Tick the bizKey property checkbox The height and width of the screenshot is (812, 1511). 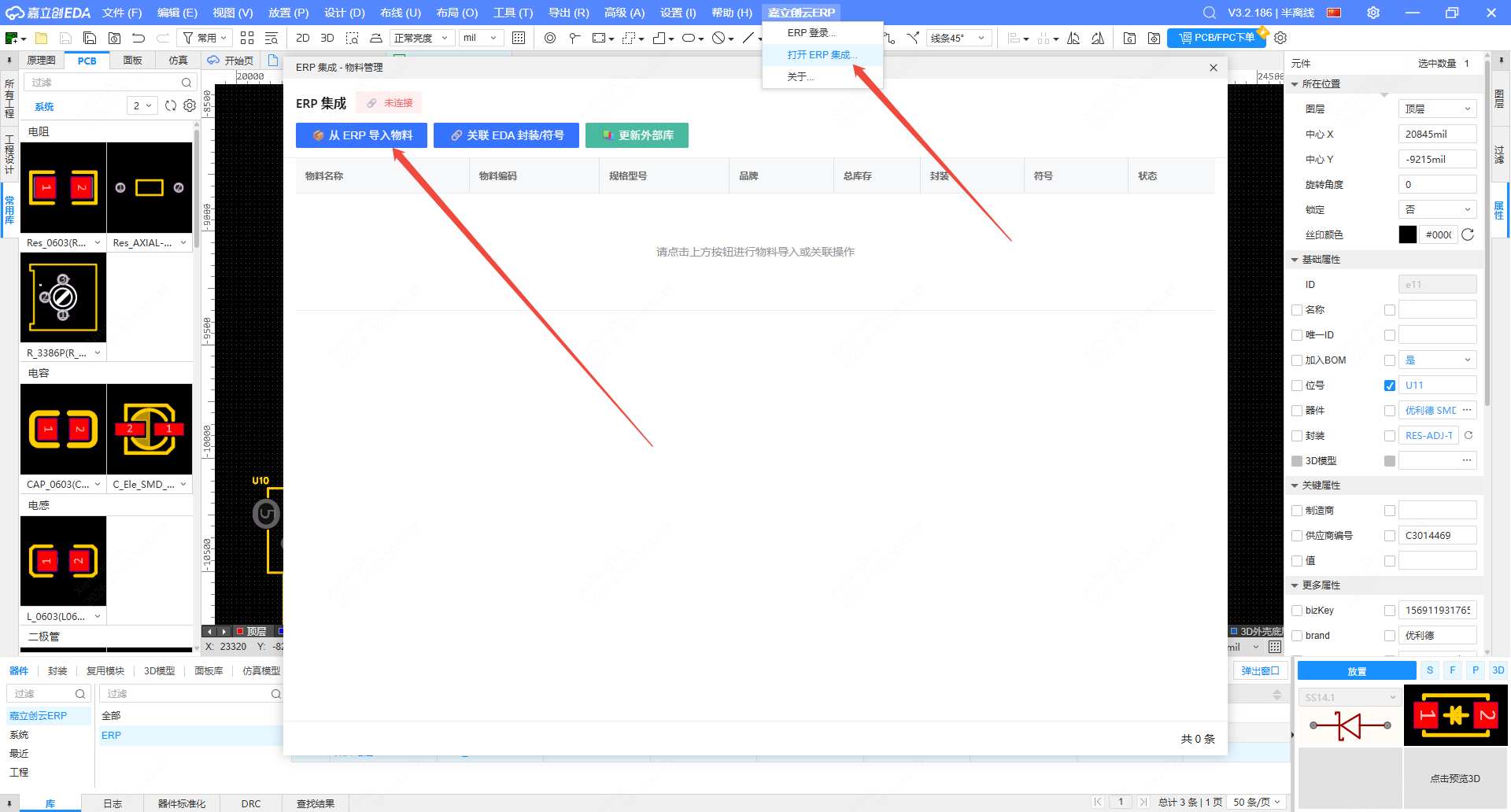[x=1297, y=611]
